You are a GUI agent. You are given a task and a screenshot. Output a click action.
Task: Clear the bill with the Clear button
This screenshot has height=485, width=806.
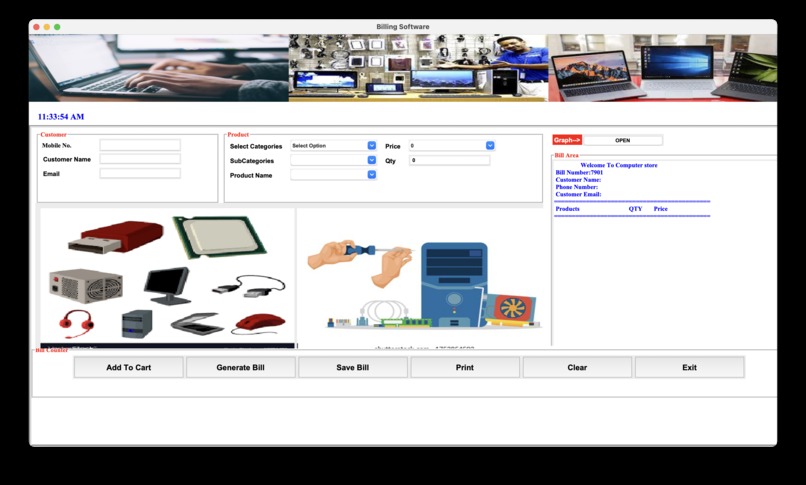577,367
